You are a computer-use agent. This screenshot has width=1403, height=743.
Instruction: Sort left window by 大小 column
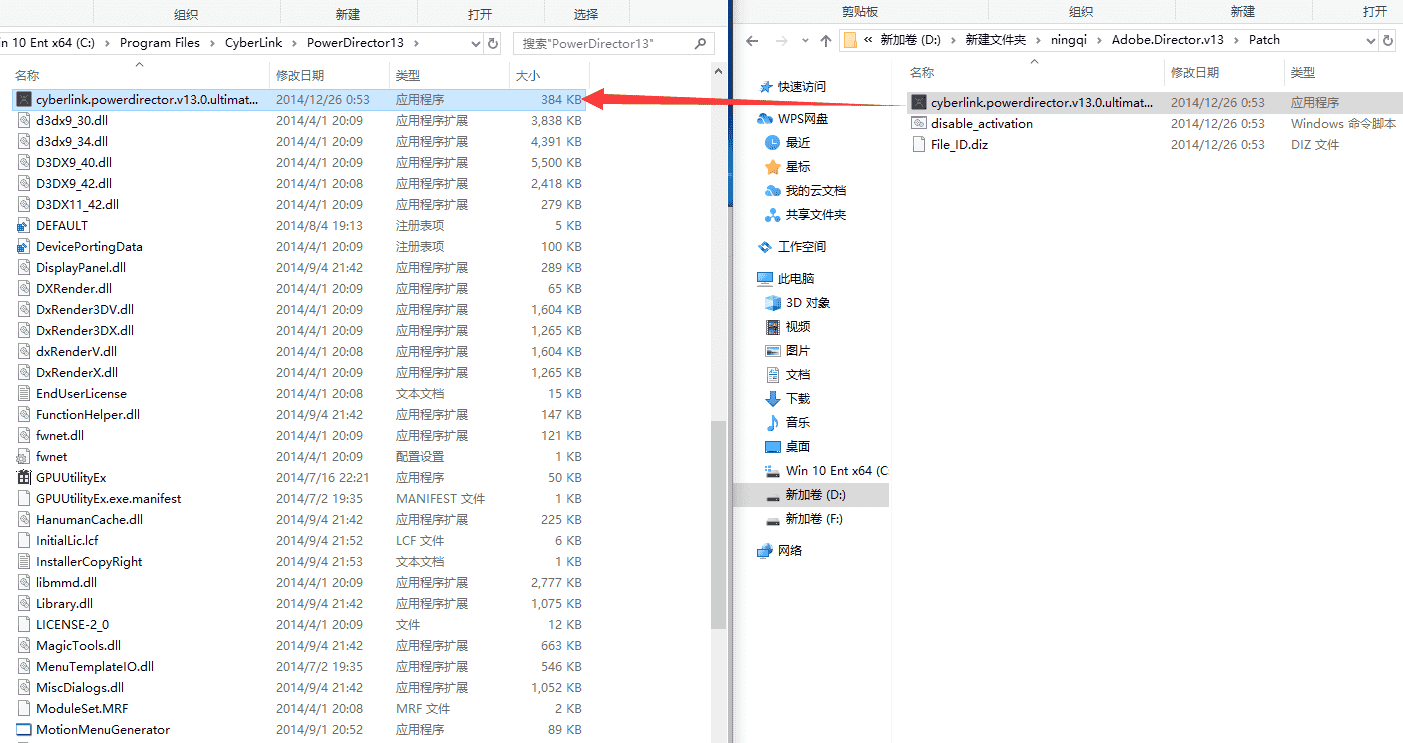[x=528, y=76]
